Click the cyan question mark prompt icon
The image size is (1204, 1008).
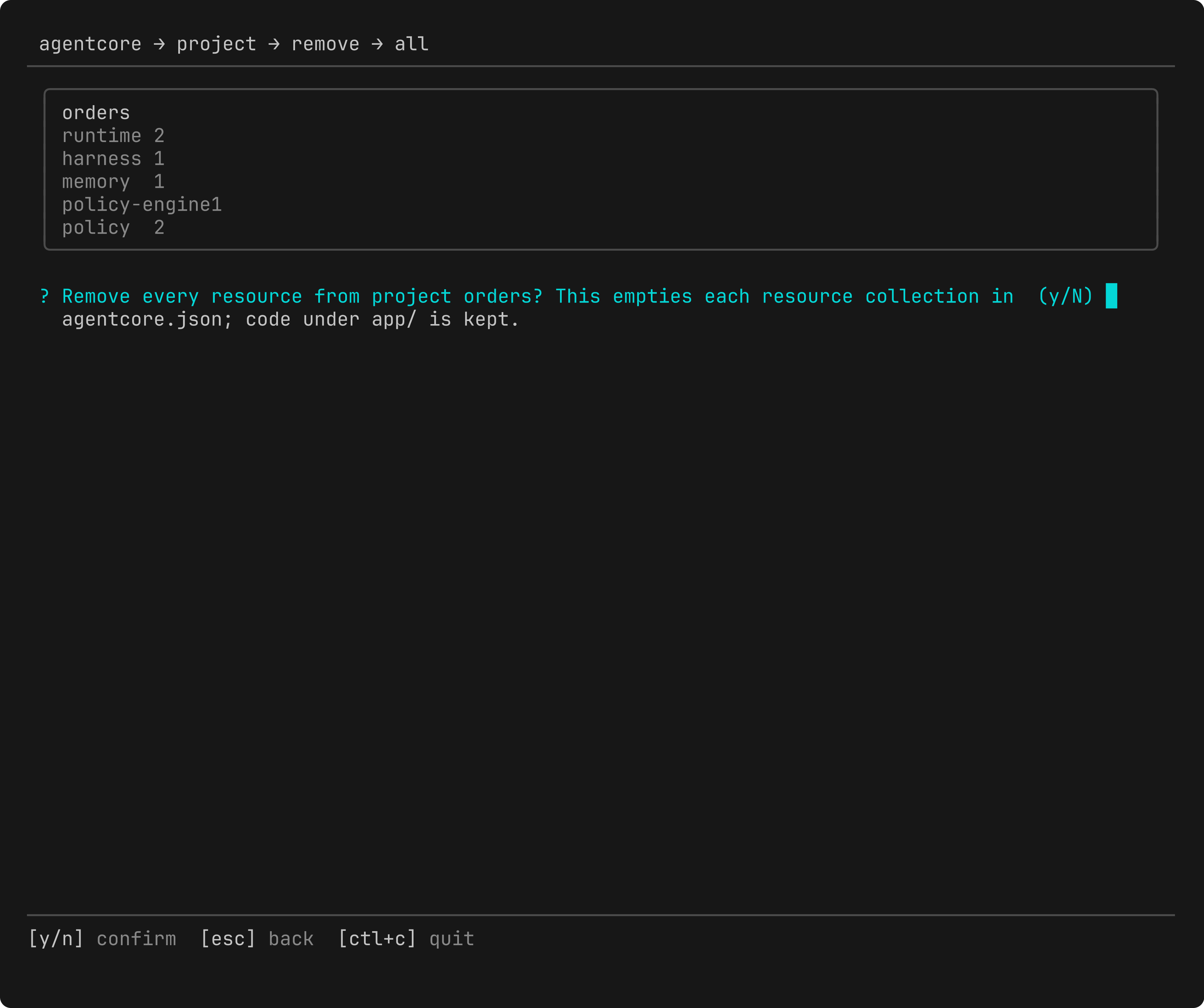(x=44, y=296)
